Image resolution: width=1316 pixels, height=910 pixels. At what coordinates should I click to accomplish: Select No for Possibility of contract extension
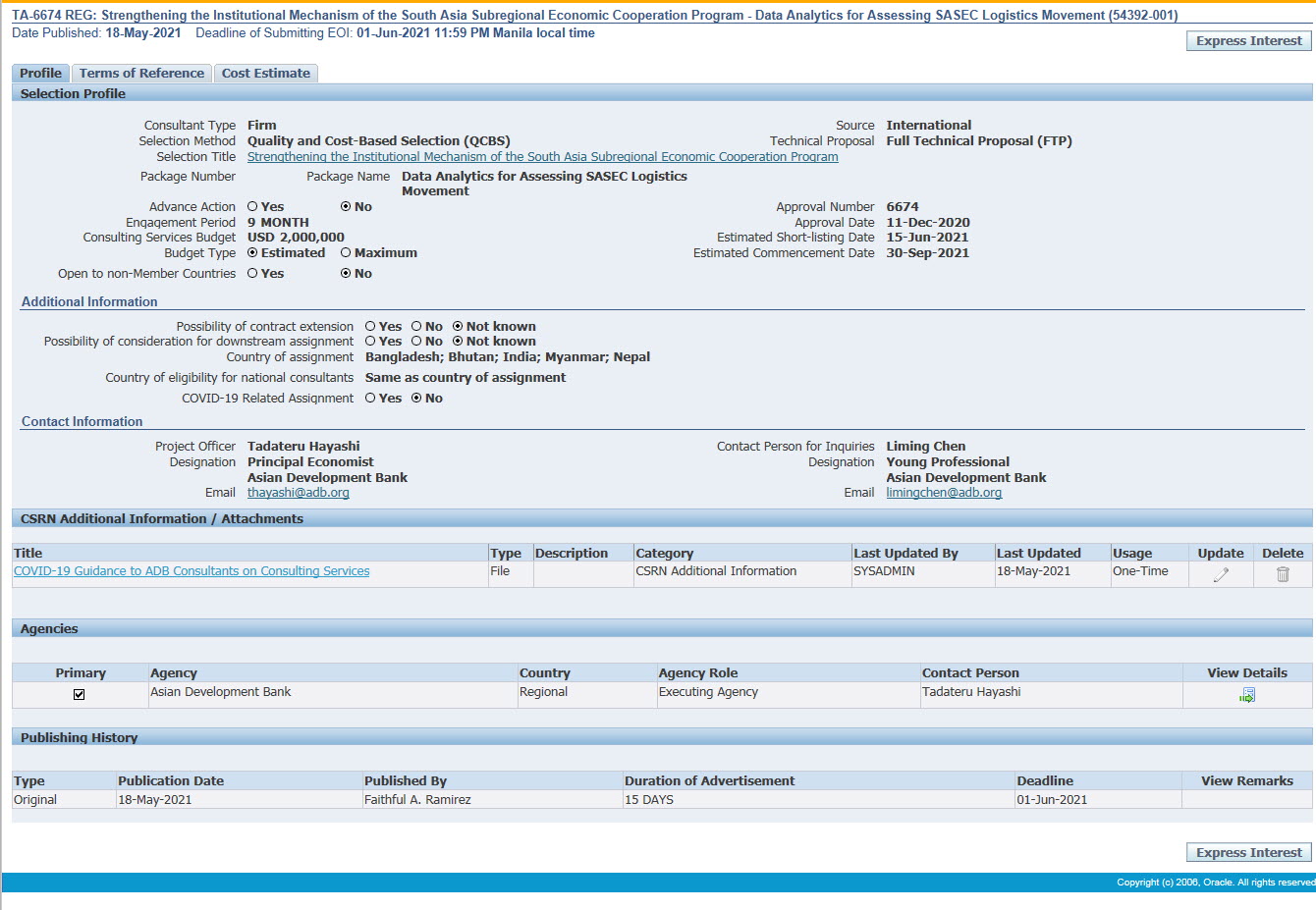tap(416, 327)
